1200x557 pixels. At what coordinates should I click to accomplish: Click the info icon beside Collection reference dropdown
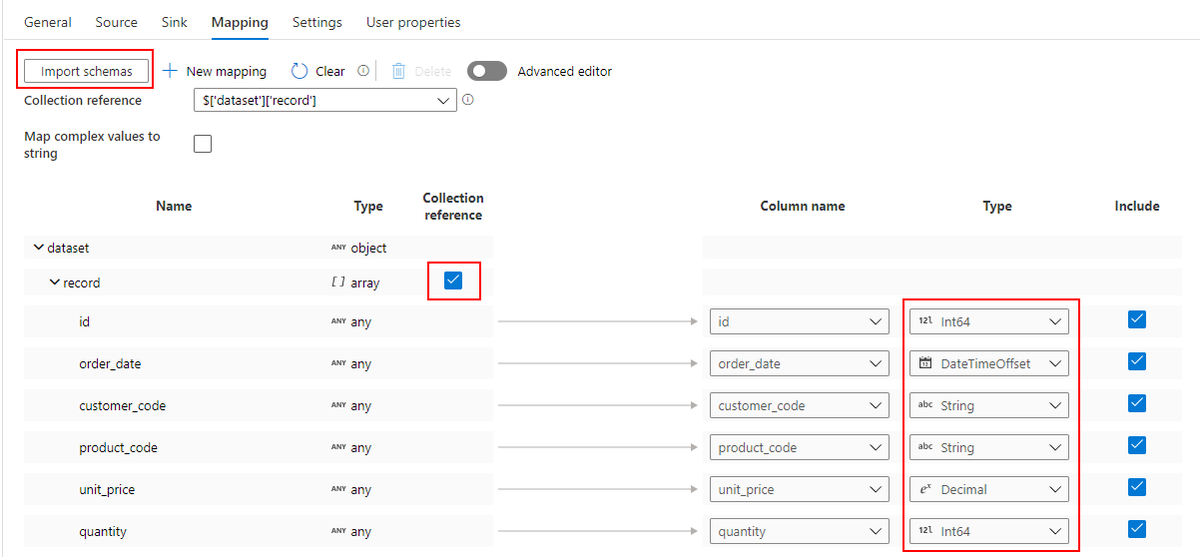pyautogui.click(x=468, y=100)
